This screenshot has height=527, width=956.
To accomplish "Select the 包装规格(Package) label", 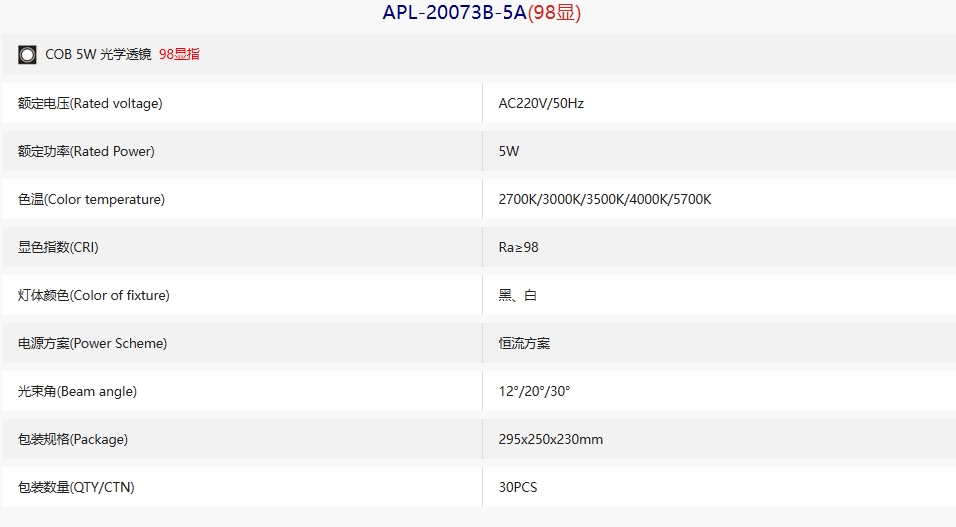I will click(73, 440).
